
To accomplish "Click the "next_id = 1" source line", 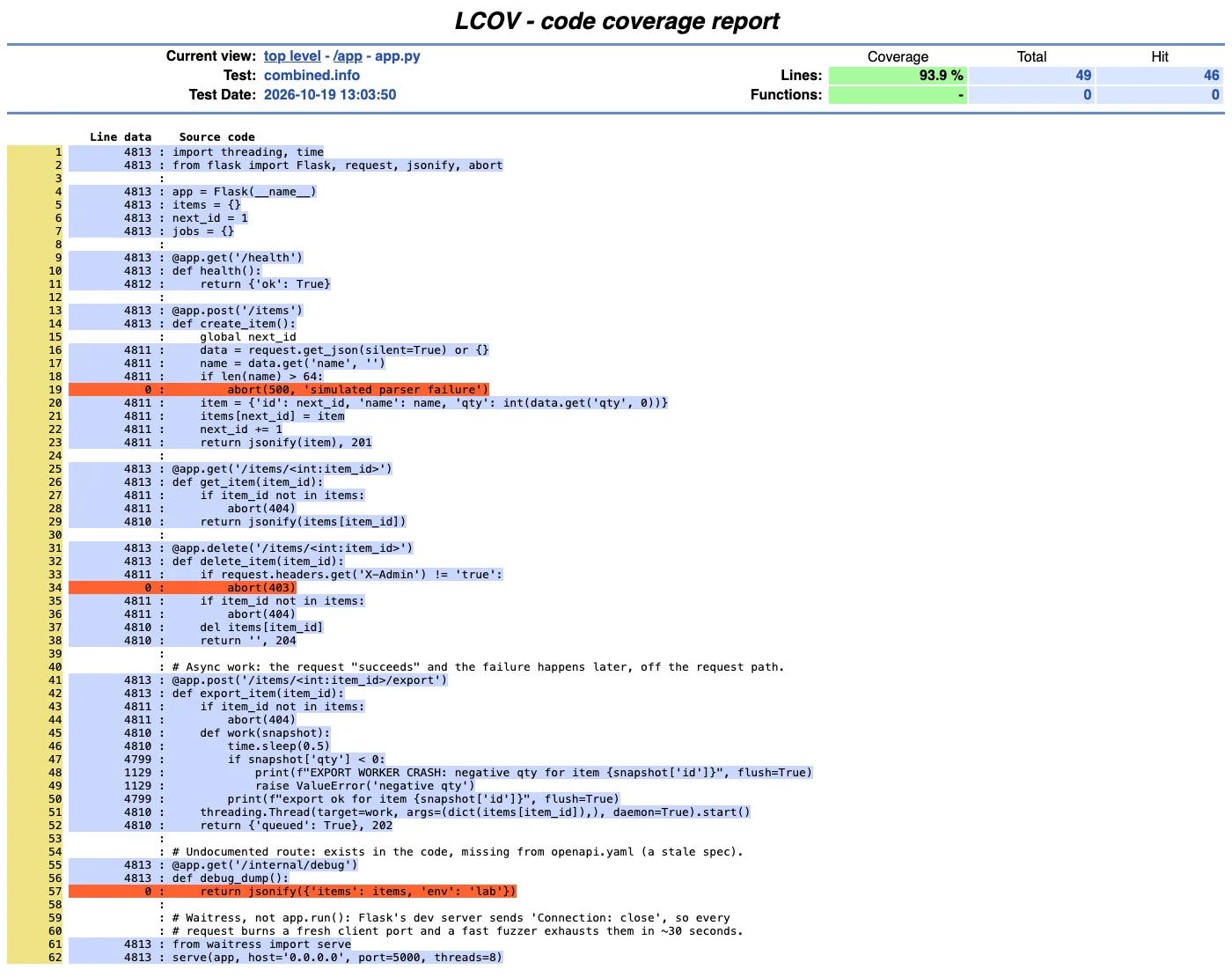I will point(210,218).
